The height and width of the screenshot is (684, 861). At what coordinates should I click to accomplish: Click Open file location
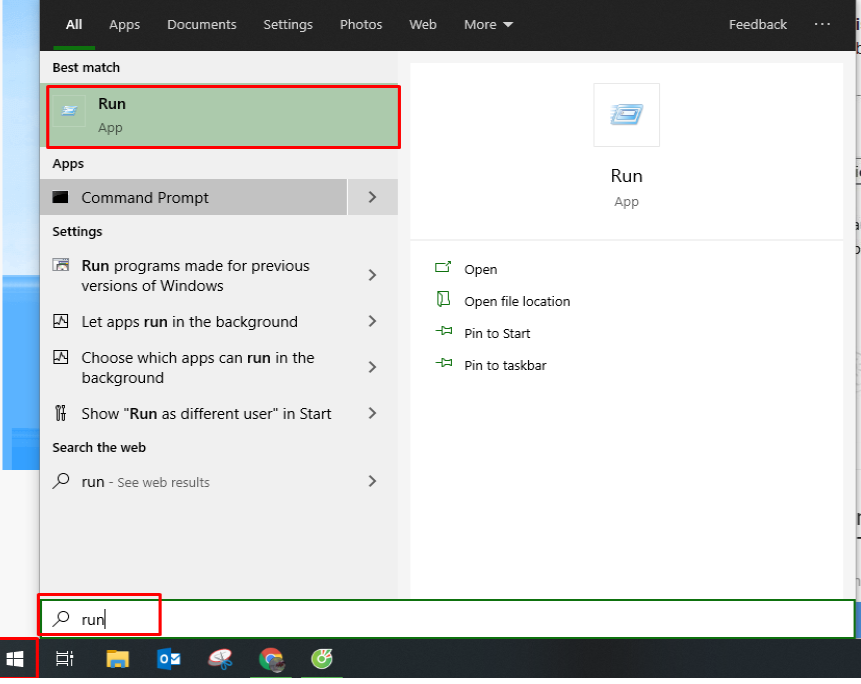(x=517, y=301)
